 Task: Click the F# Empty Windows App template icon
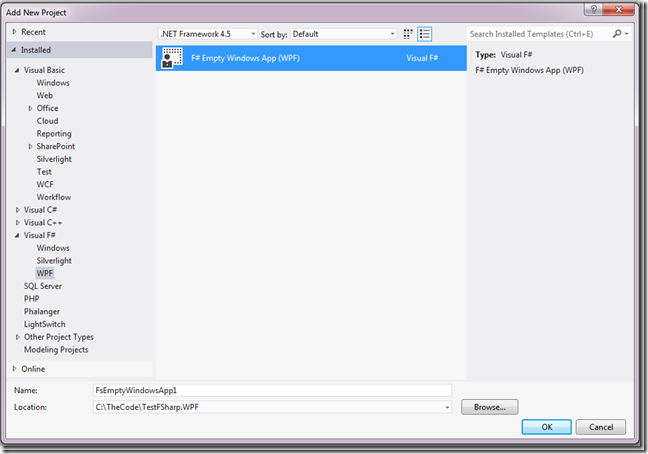(x=172, y=58)
